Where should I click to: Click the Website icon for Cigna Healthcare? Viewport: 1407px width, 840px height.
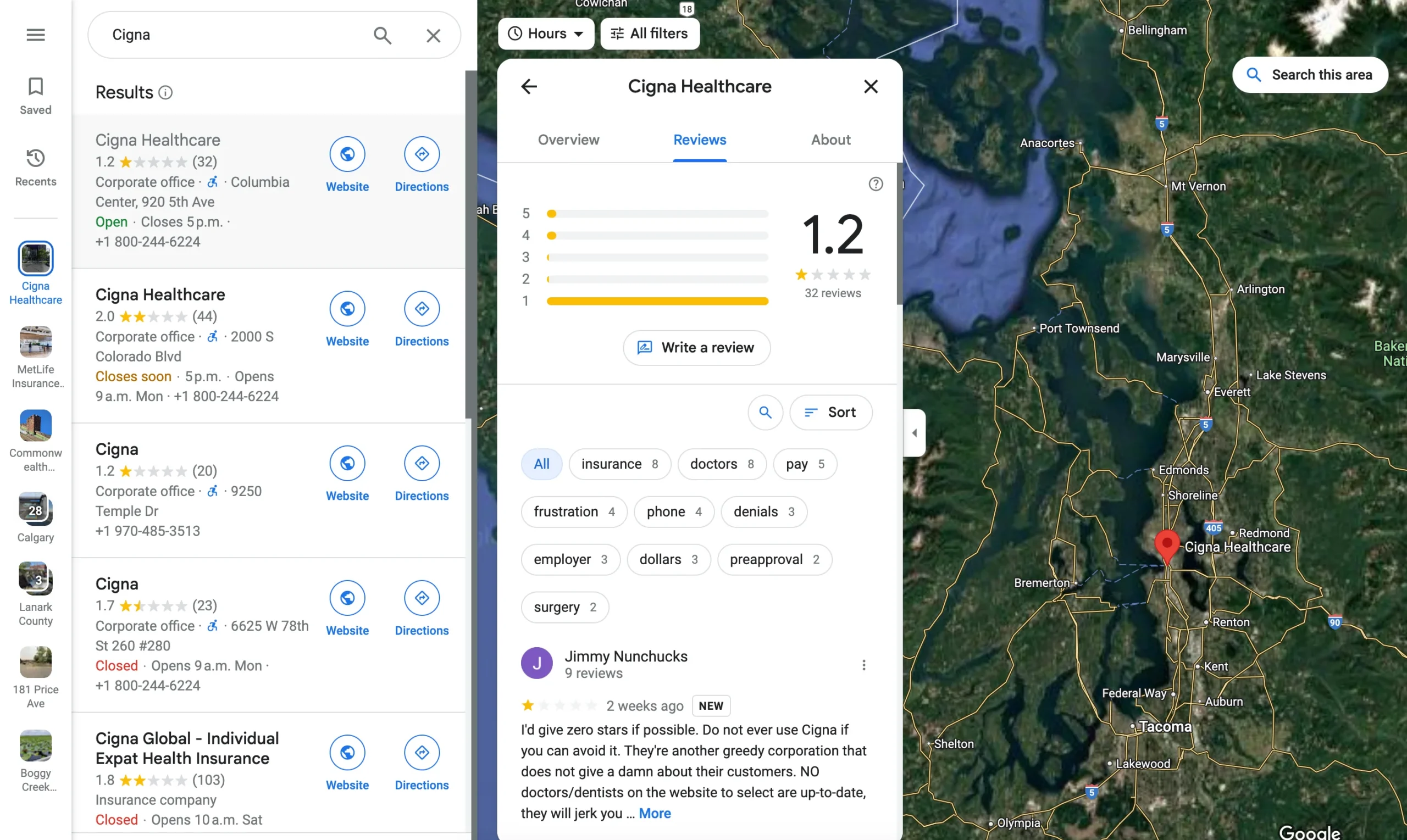click(347, 154)
